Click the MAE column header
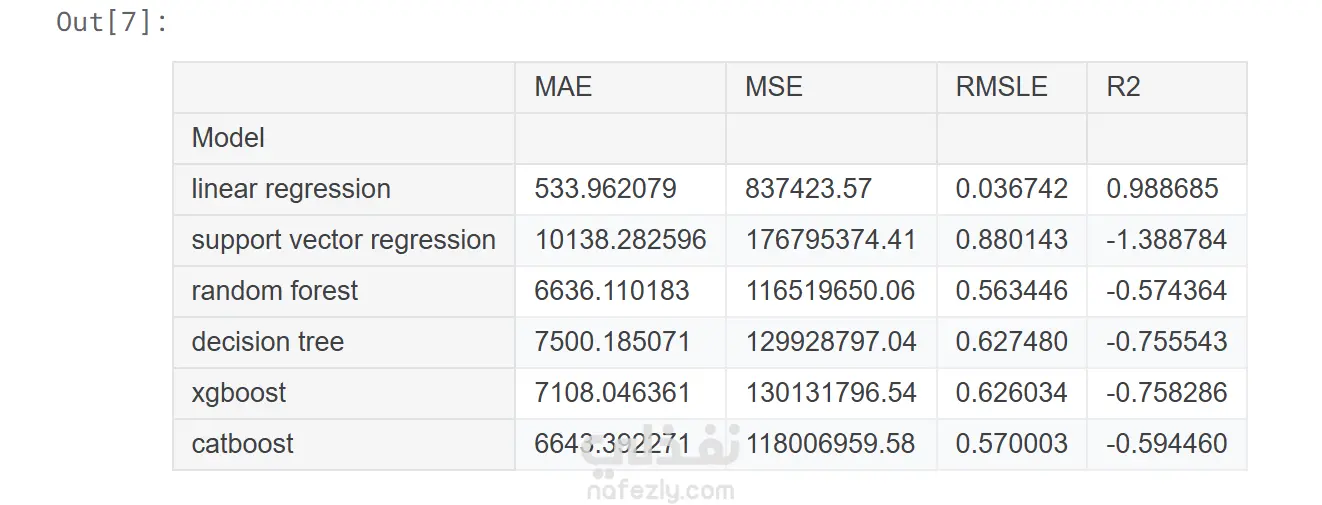 coord(563,87)
